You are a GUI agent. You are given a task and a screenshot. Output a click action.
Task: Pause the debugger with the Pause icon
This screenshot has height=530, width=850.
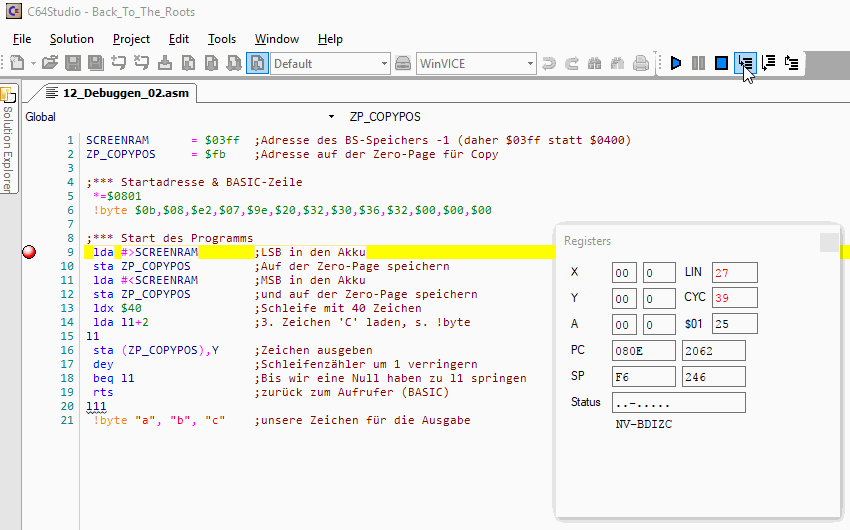699,63
